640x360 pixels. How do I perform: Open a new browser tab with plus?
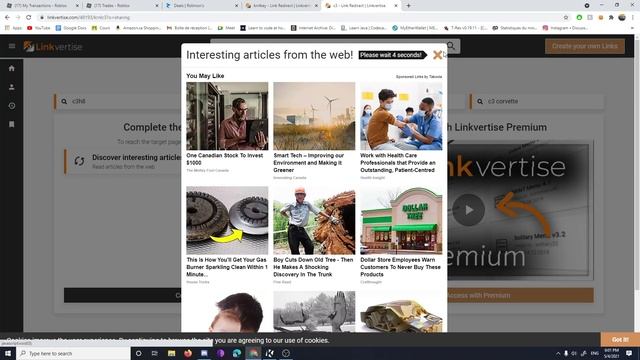(x=408, y=6)
